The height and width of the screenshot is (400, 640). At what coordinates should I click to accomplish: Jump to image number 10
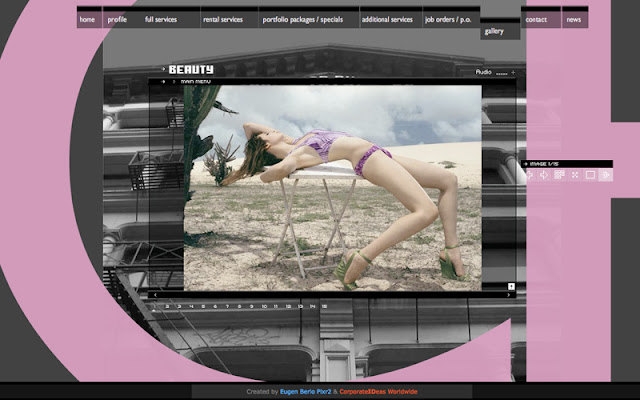tap(264, 306)
